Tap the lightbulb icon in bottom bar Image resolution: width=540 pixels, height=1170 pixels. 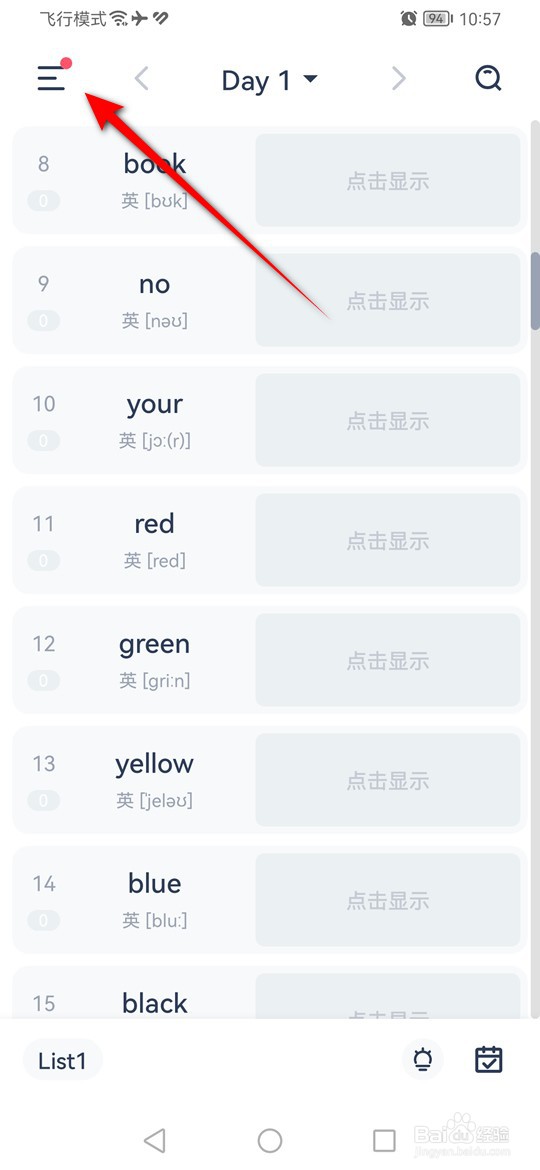pyautogui.click(x=423, y=1060)
